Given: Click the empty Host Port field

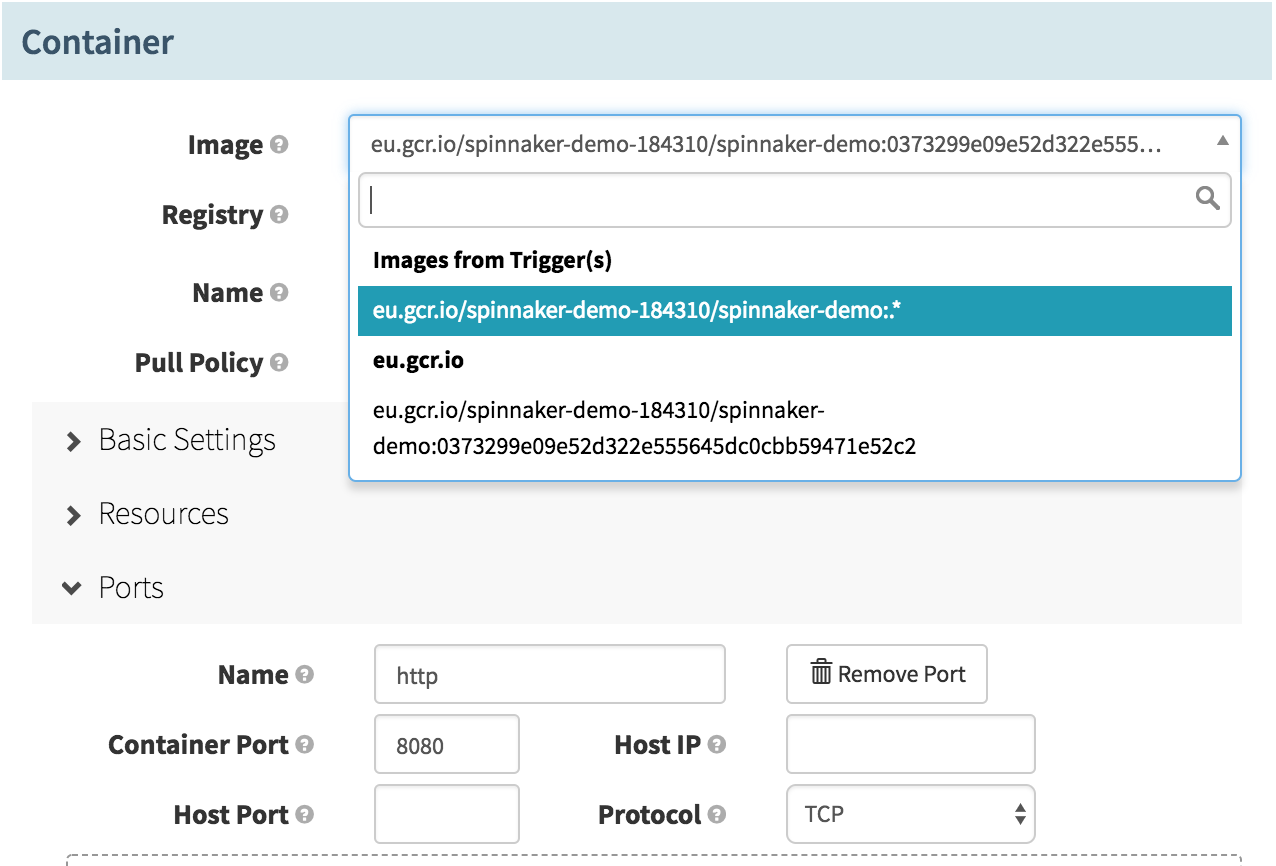Looking at the screenshot, I should (x=447, y=814).
